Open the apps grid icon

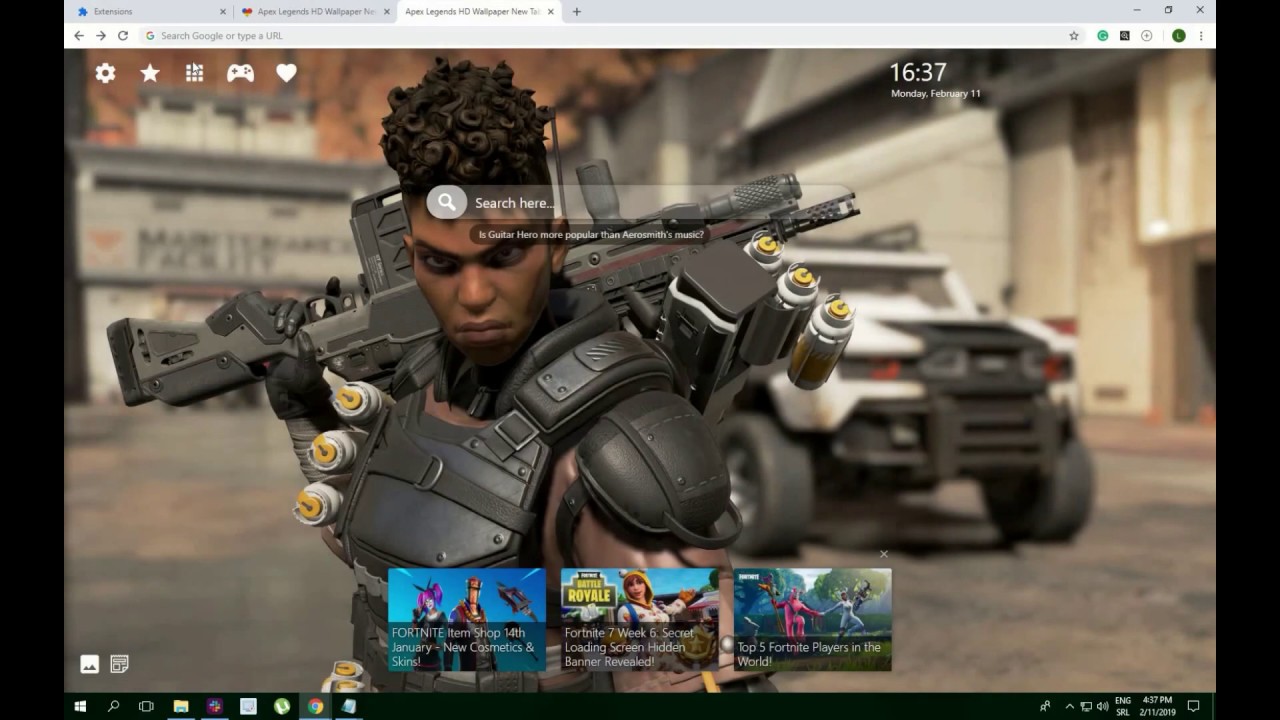195,73
